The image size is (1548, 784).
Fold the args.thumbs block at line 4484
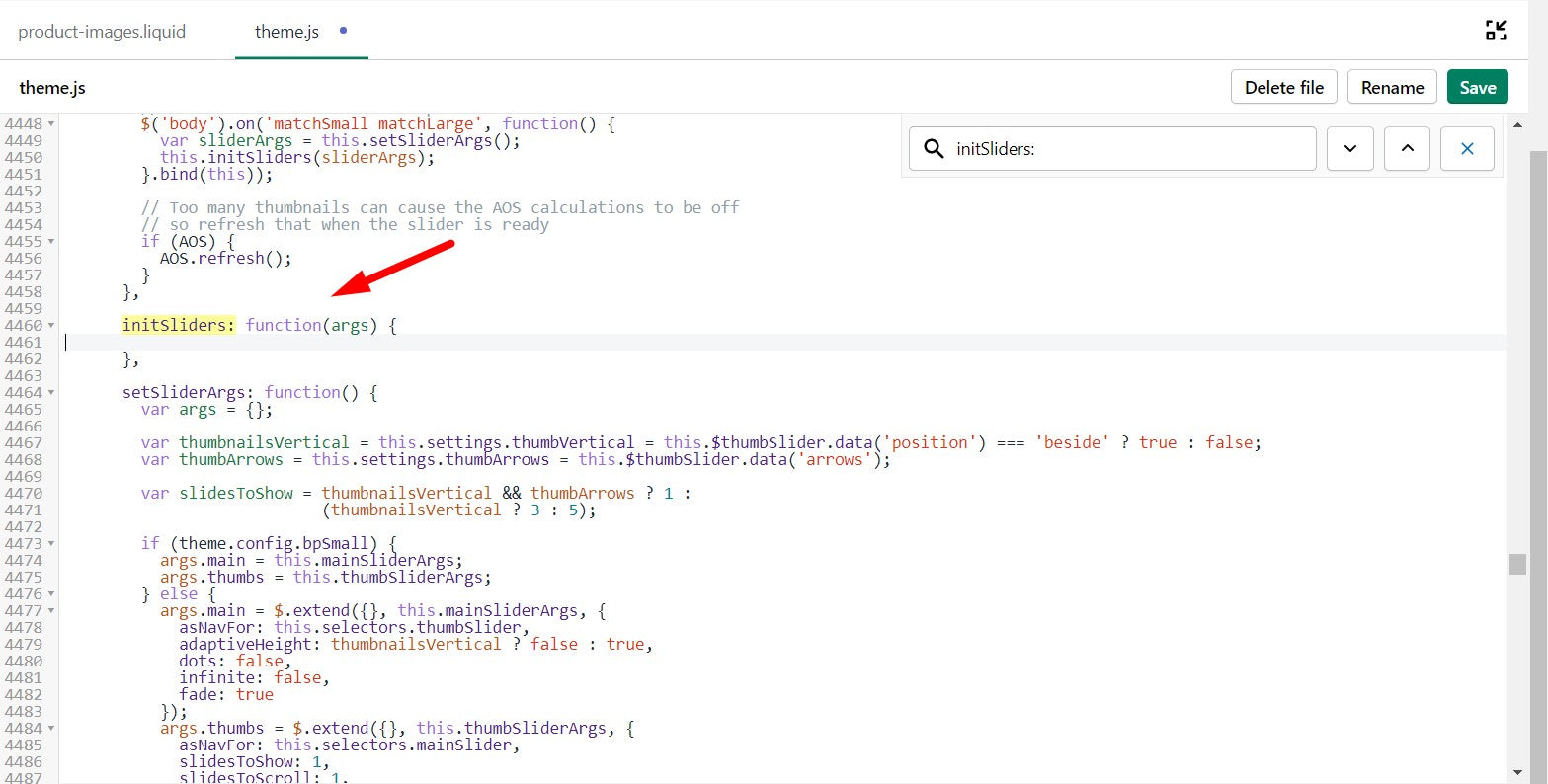51,729
